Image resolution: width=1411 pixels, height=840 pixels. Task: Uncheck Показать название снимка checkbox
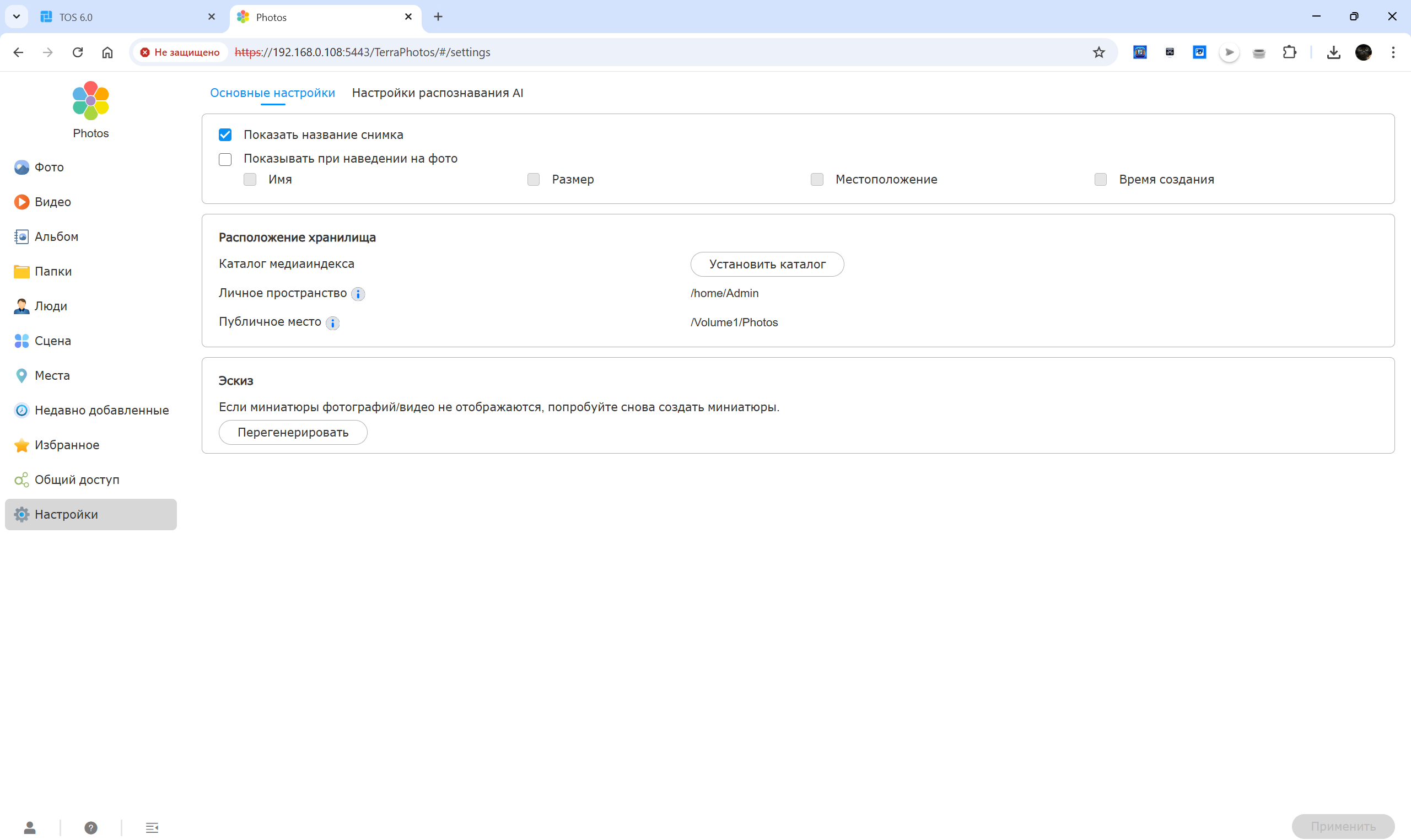(x=225, y=134)
